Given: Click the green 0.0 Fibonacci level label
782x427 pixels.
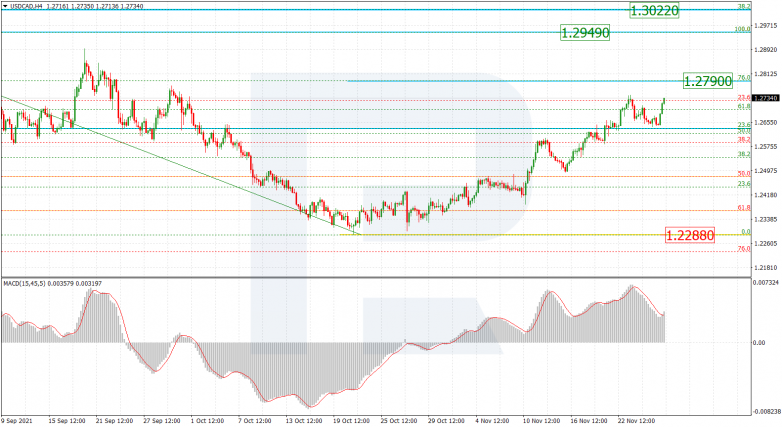Looking at the screenshot, I should 745,232.
